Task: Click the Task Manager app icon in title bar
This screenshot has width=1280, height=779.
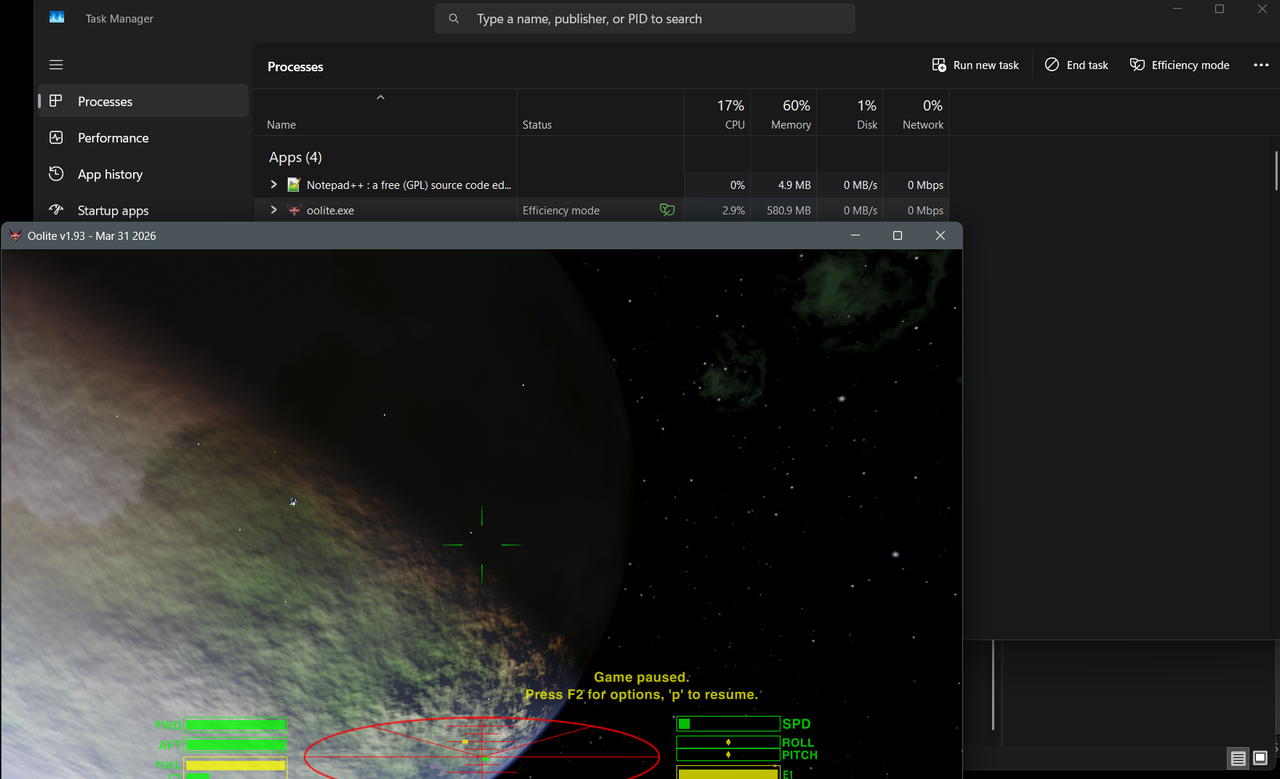Action: (57, 18)
